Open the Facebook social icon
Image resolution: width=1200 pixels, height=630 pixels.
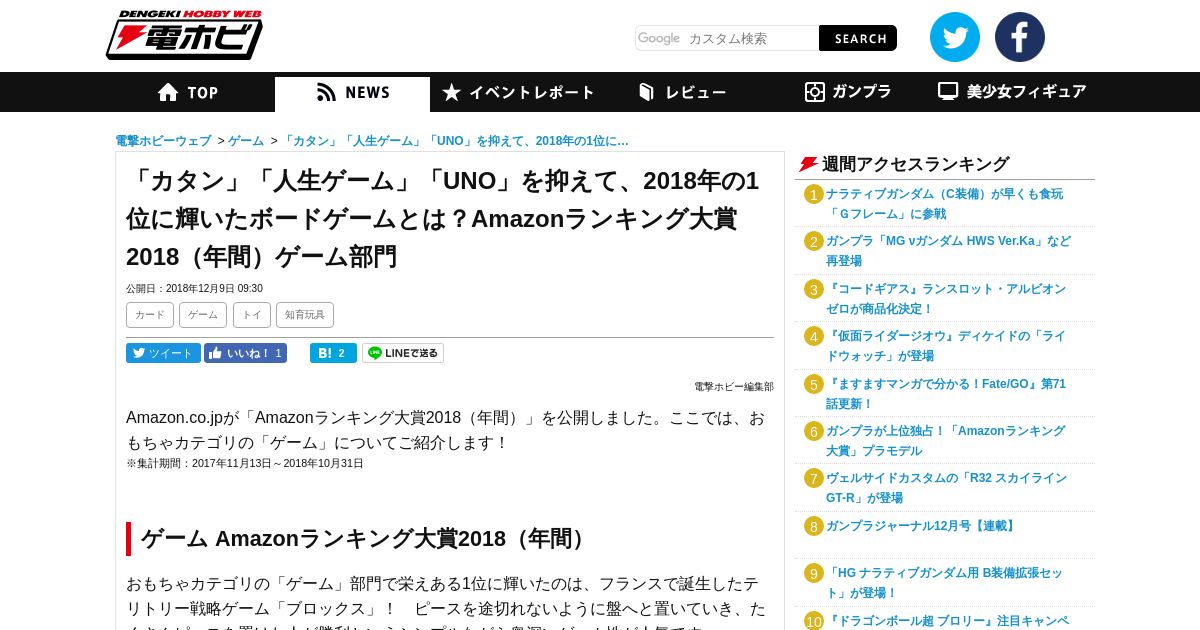(1020, 37)
